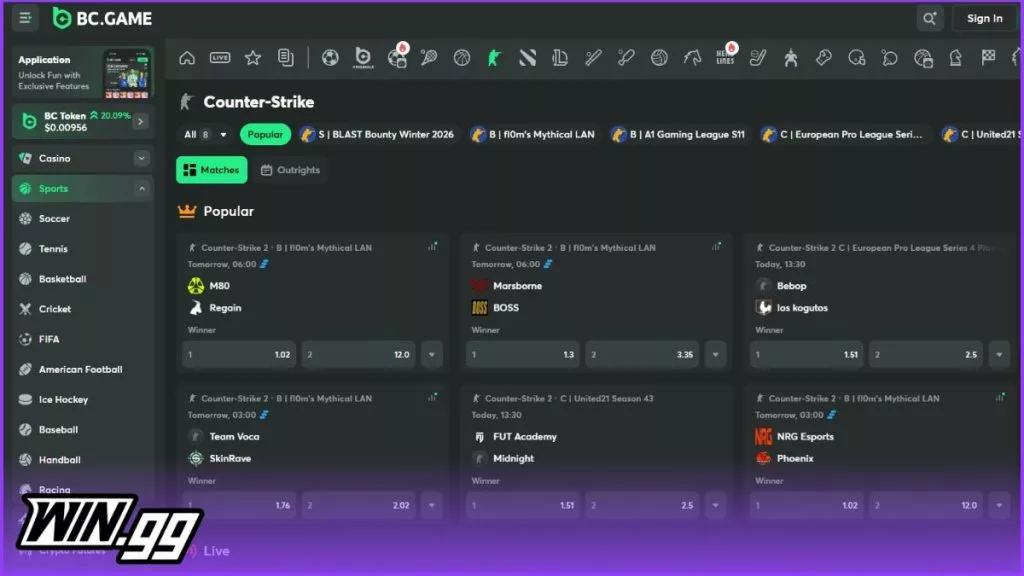1024x576 pixels.
Task: Bet on Phoenix at 12.0 odds
Action: (926, 505)
